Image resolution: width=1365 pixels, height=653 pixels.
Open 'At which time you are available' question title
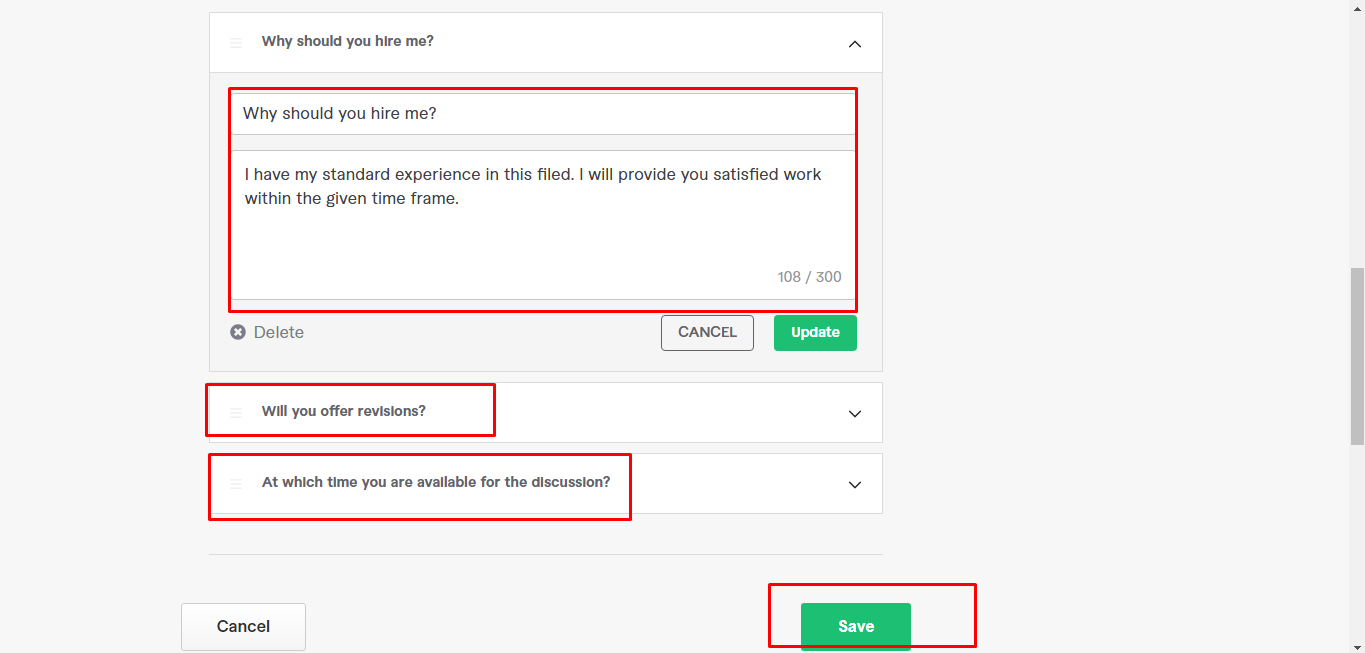coord(436,482)
